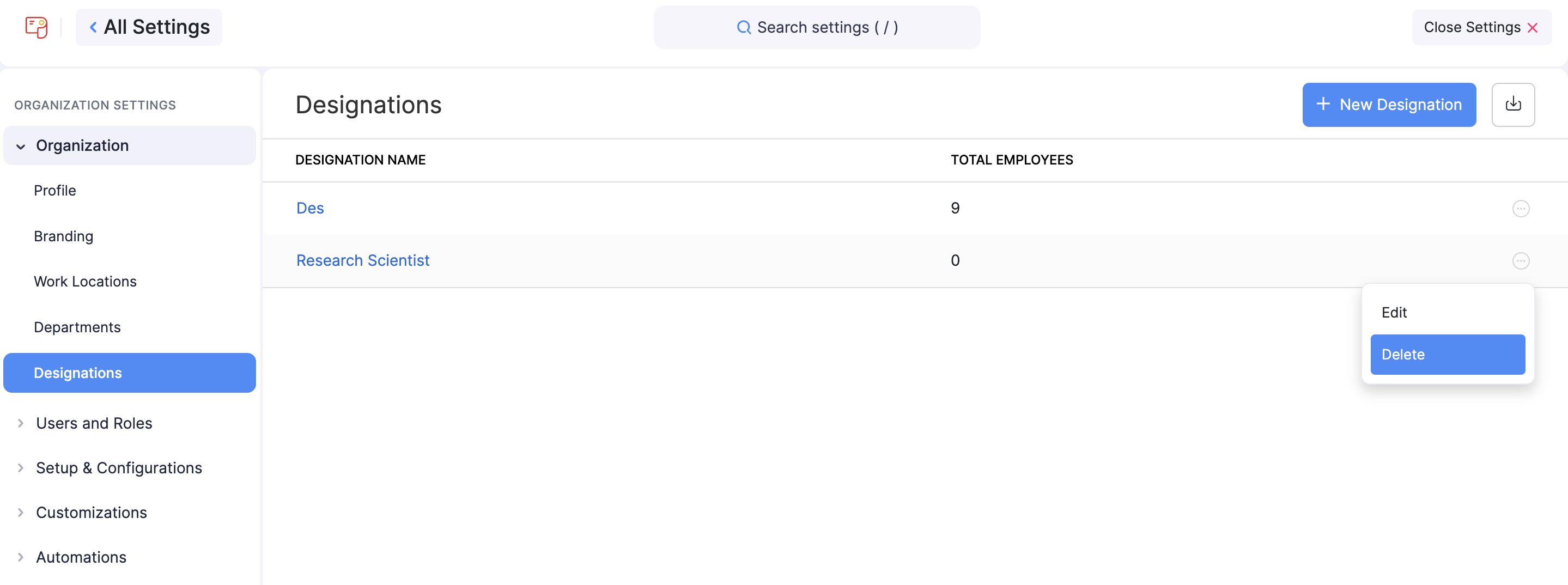Click the red X close icon
Image resolution: width=1568 pixels, height=585 pixels.
1532,28
